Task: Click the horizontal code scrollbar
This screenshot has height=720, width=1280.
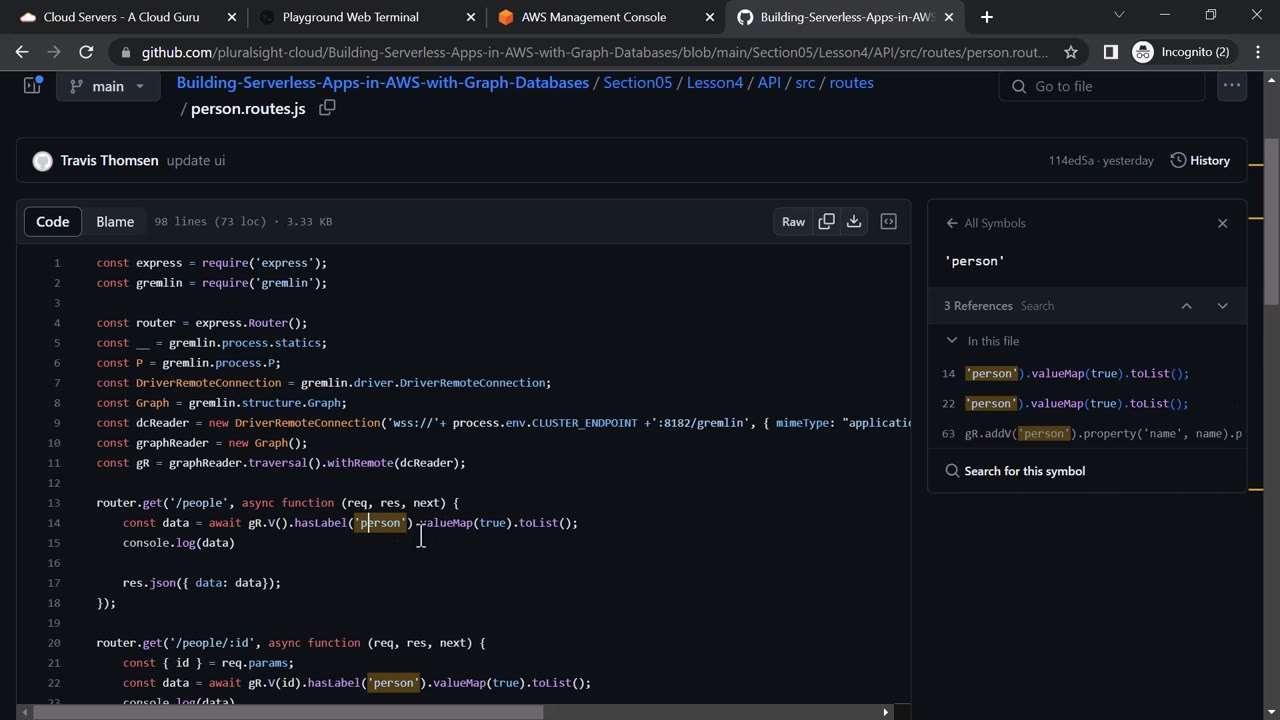Action: pos(290,712)
